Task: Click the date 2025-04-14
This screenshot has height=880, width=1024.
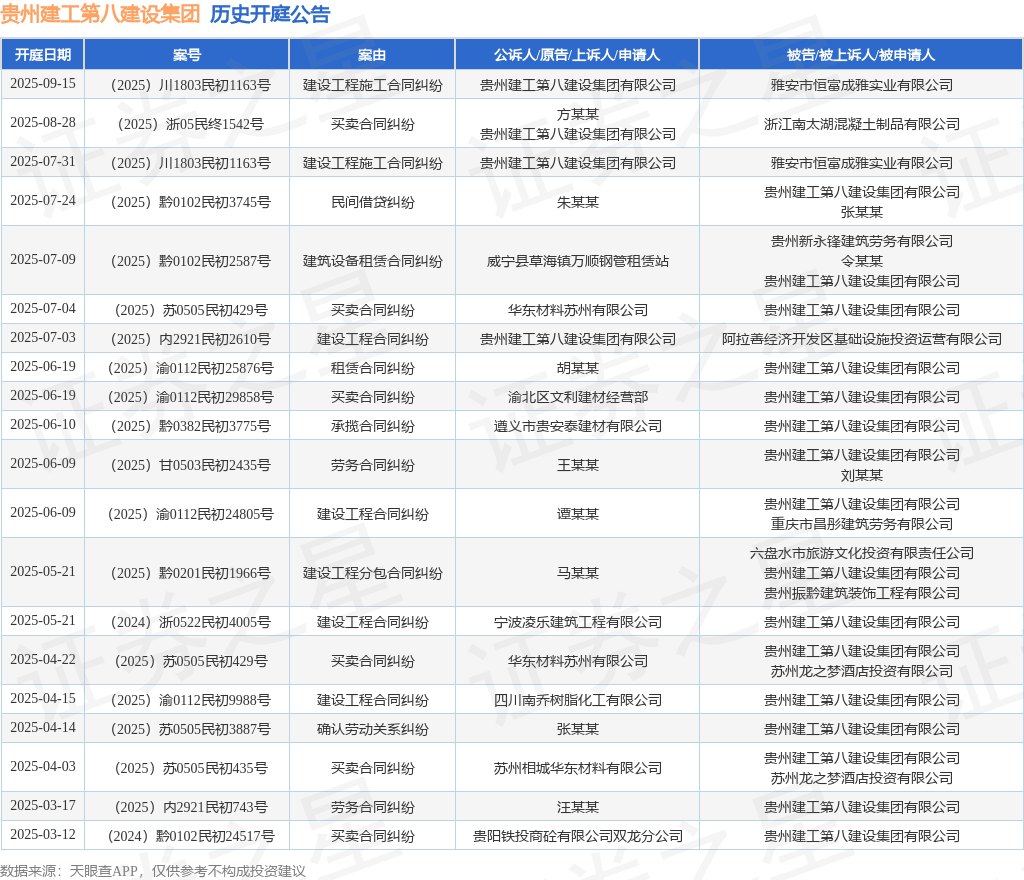Action: tap(43, 728)
